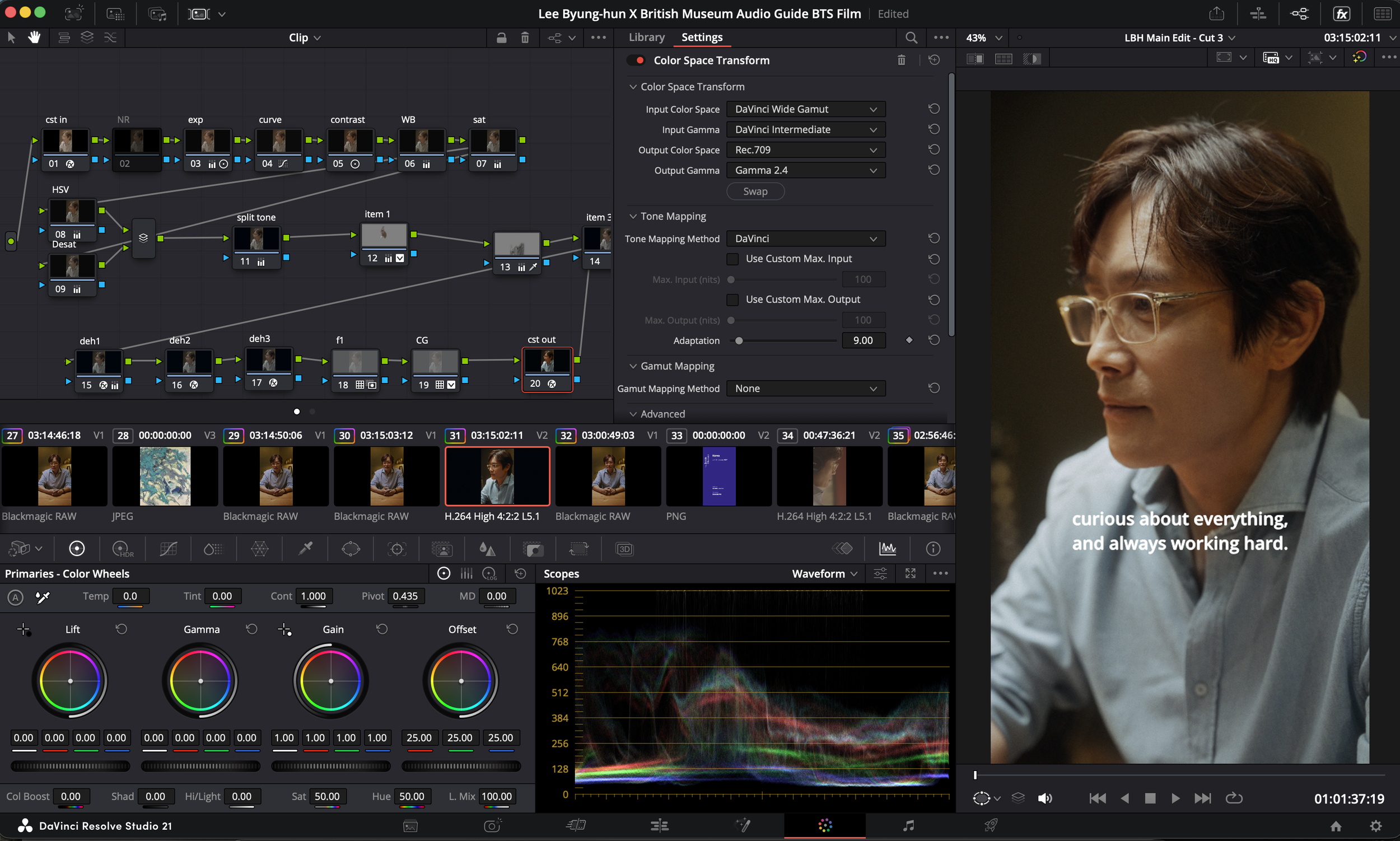Open the clip Information palette
This screenshot has height=841, width=1400.
[933, 549]
